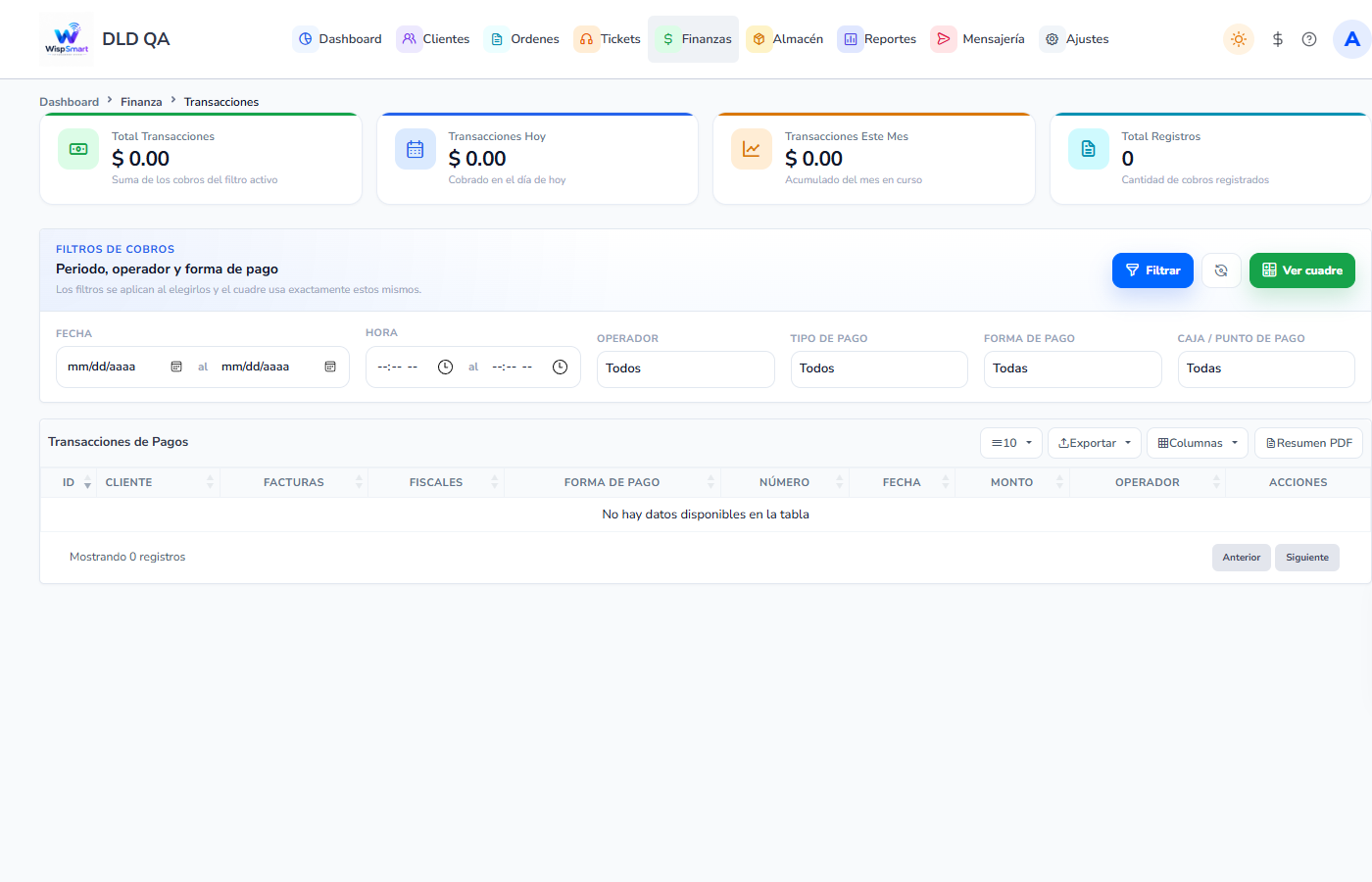Click the calendar icon in Transacciones Hoy card
1372x882 pixels.
(416, 149)
